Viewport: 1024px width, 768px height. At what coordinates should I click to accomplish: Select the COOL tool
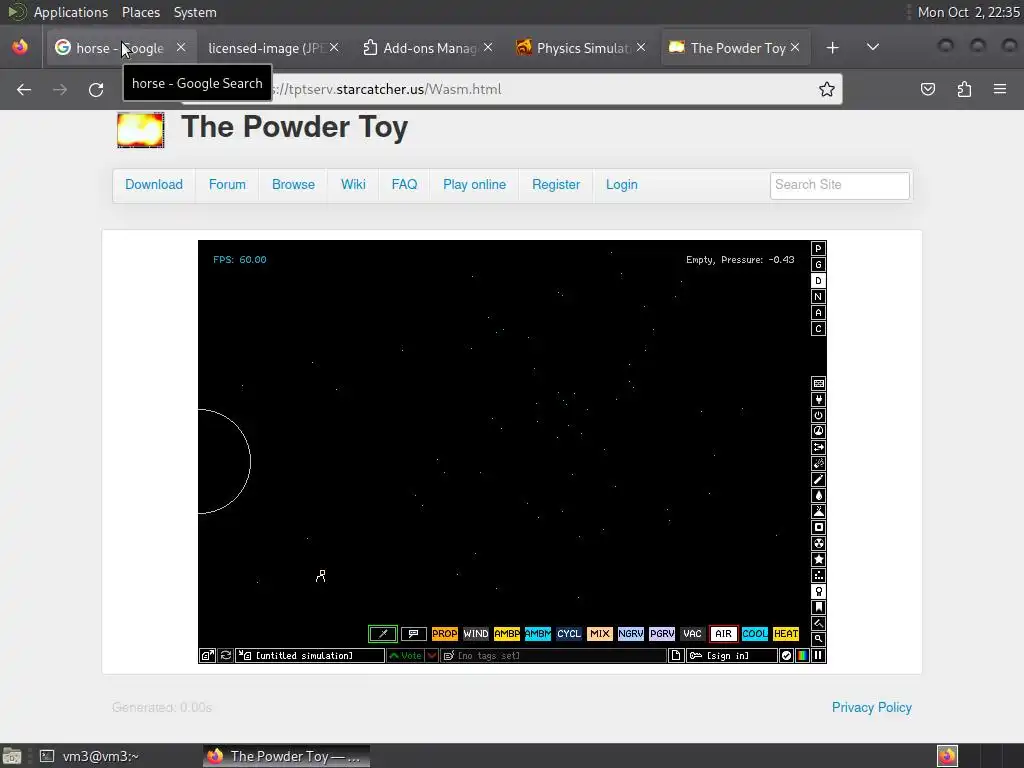pos(755,633)
